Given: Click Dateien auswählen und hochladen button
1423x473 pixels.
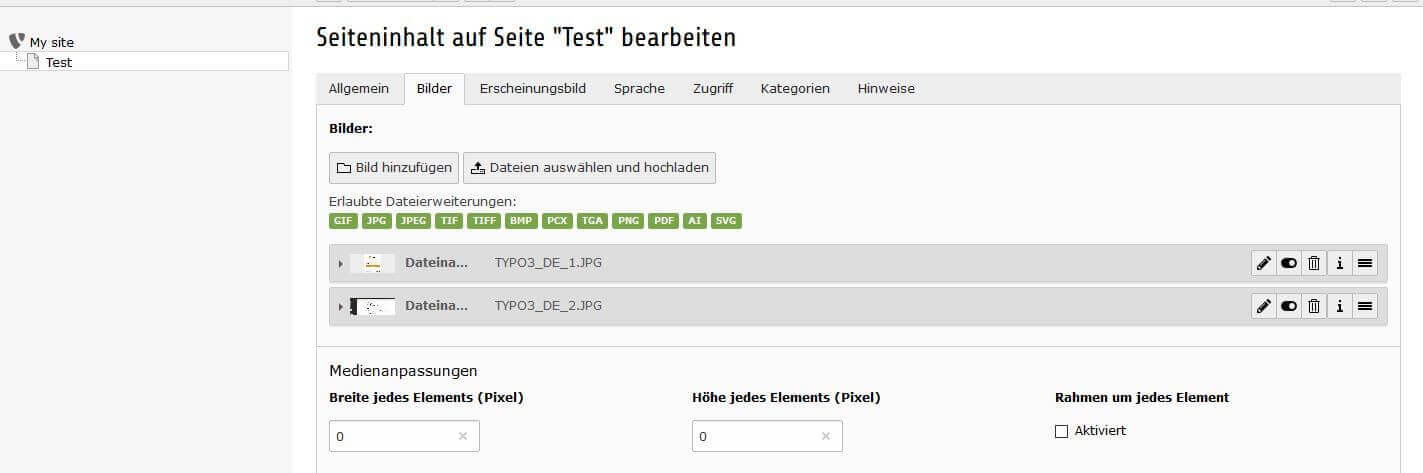Looking at the screenshot, I should click(x=589, y=167).
